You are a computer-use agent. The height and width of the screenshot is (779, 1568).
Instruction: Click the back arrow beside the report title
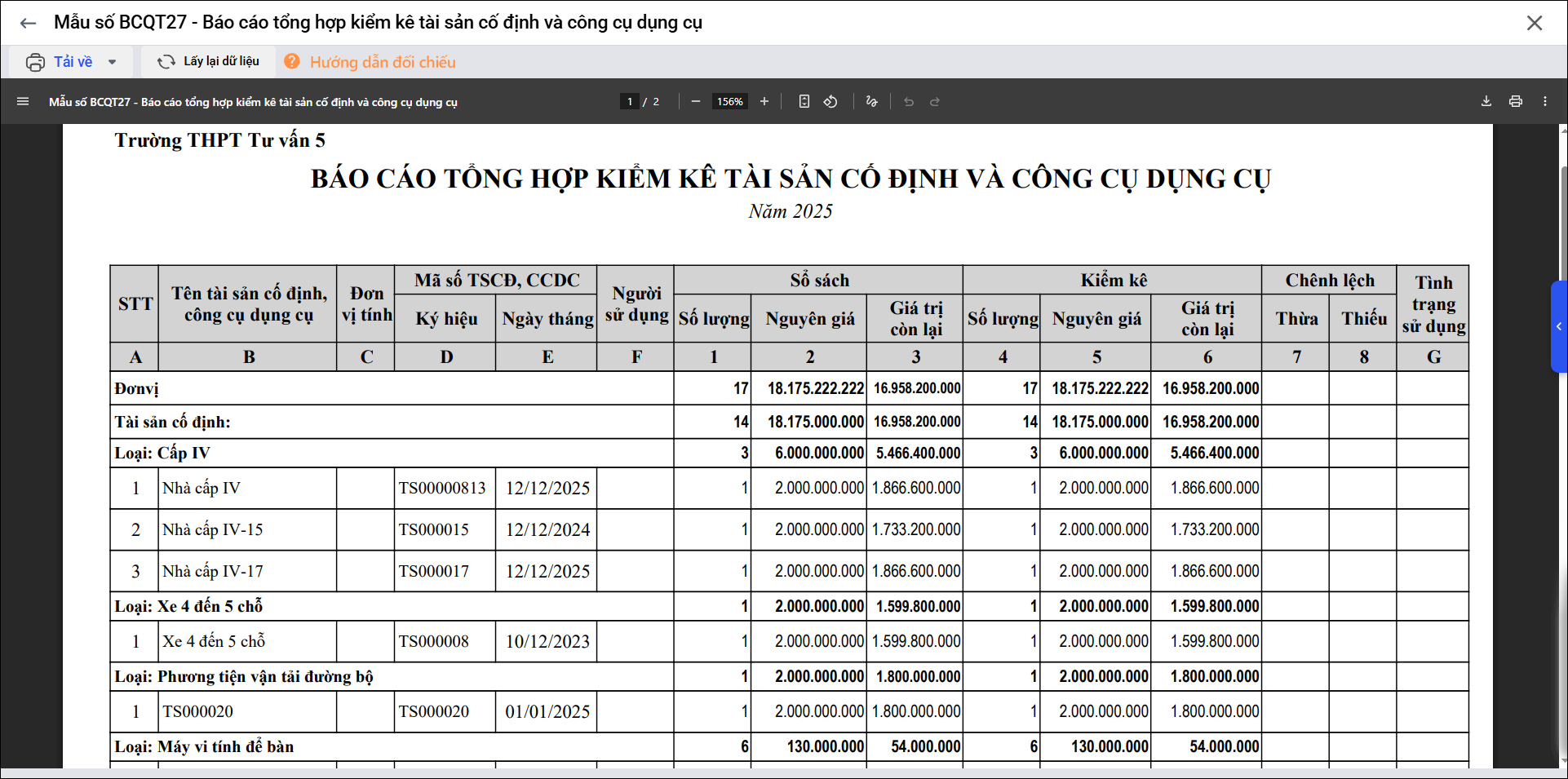click(x=28, y=23)
